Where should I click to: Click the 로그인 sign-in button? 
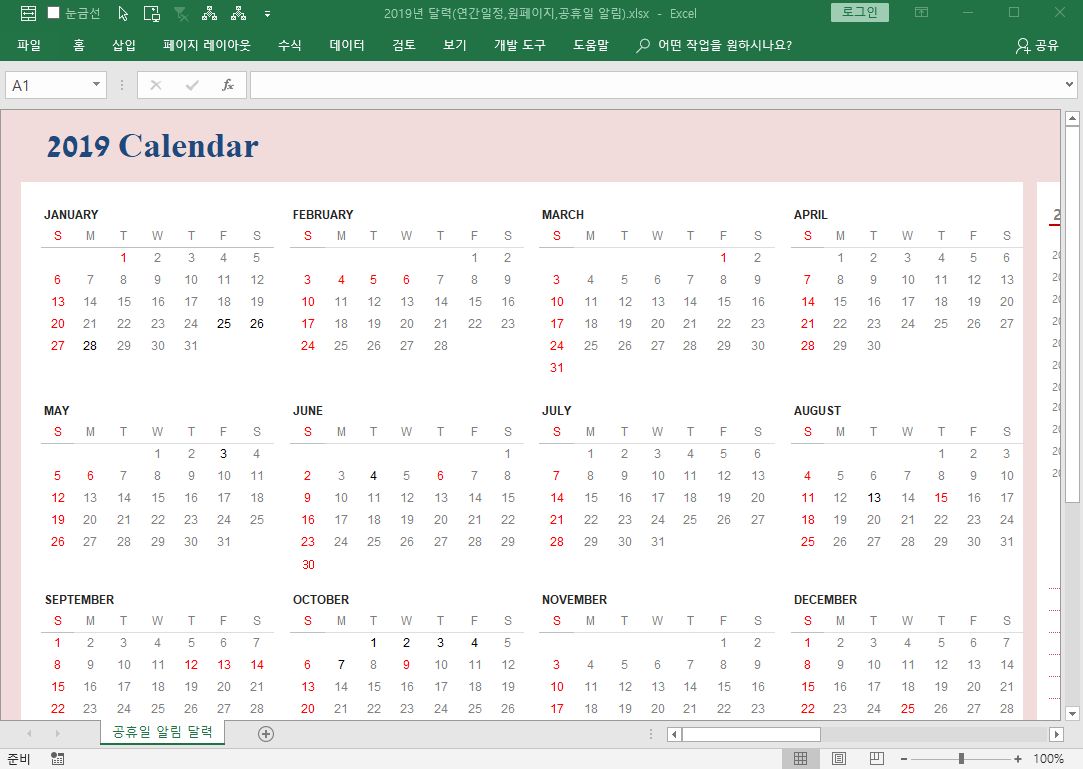[859, 12]
